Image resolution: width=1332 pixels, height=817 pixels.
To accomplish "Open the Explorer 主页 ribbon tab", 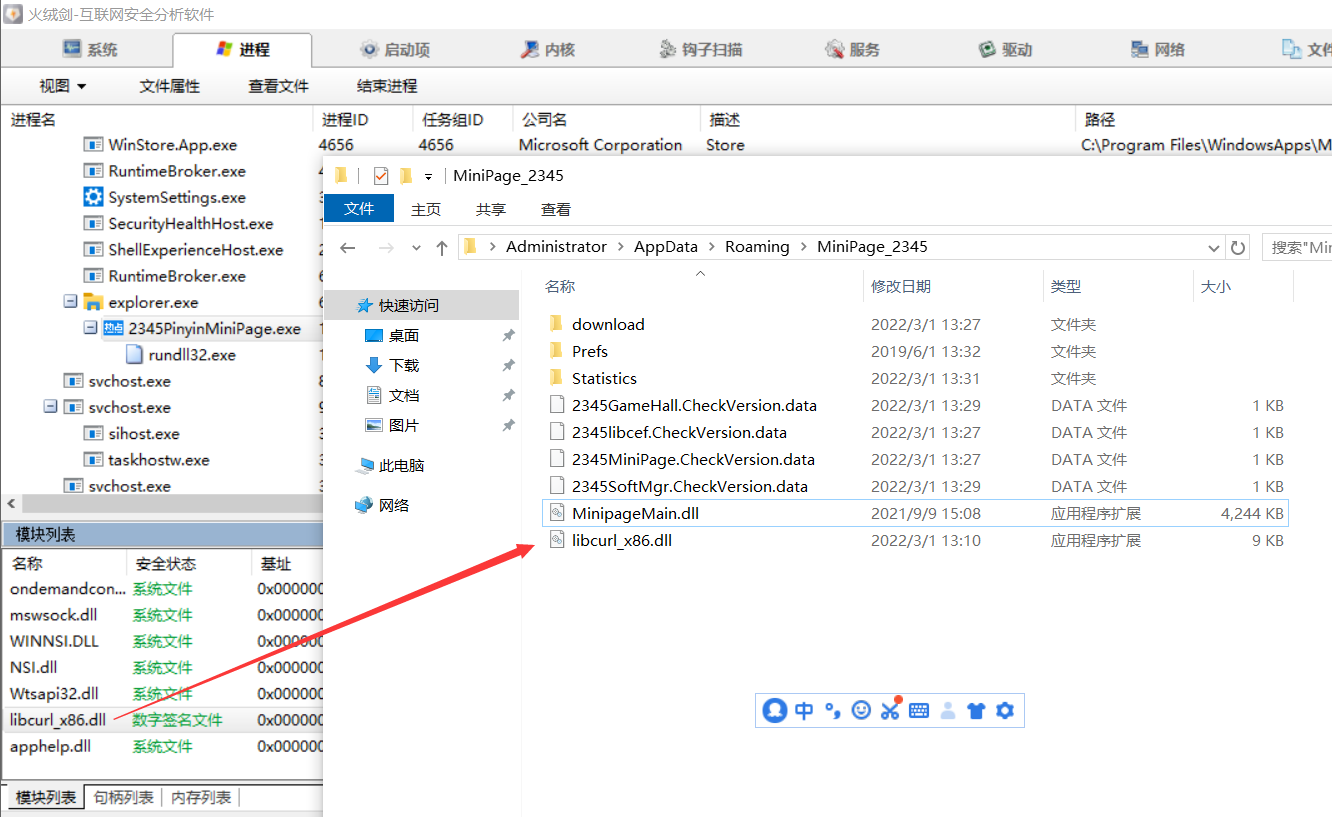I will pyautogui.click(x=426, y=209).
